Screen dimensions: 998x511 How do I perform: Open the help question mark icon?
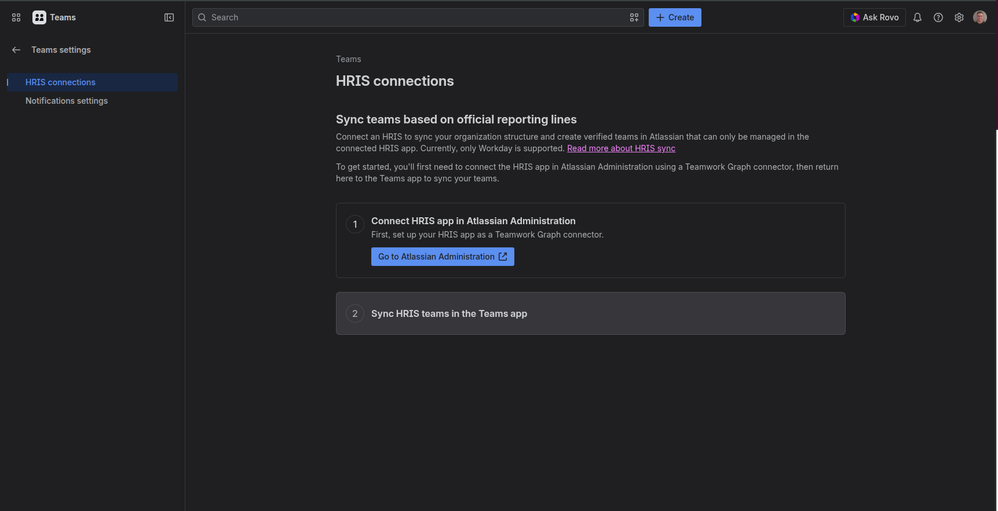point(938,18)
